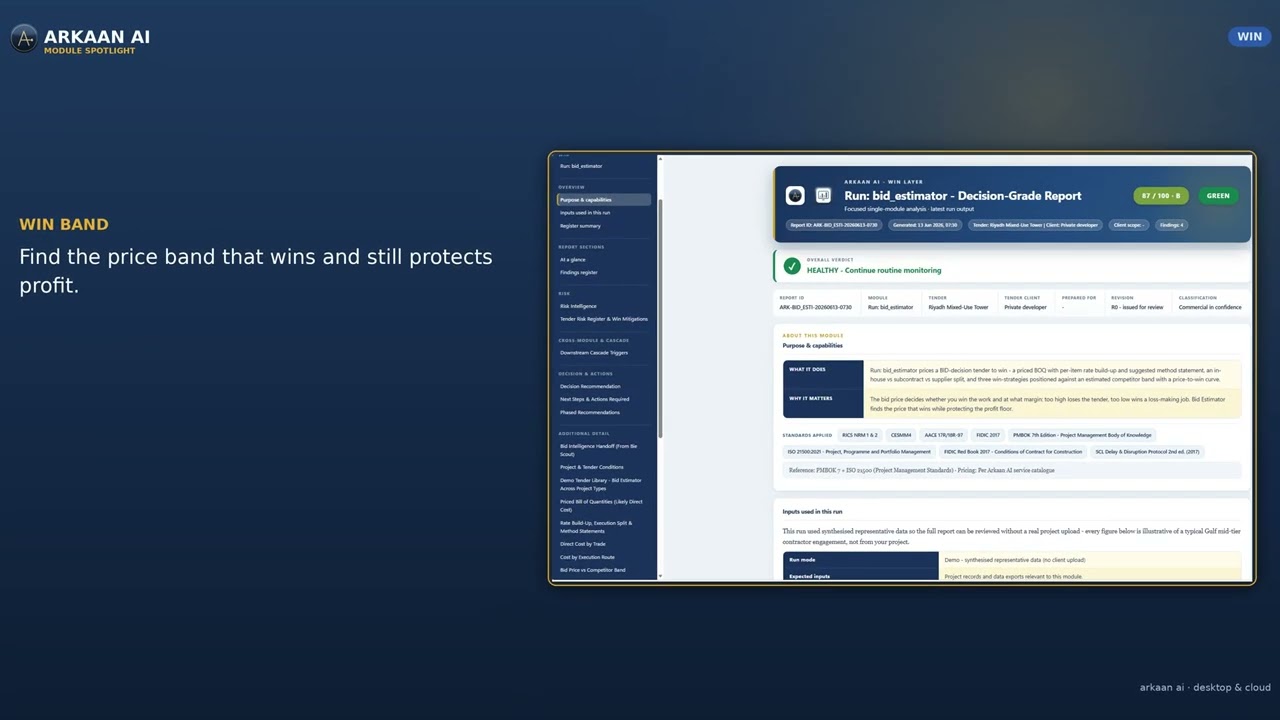Open Priced Bill of Quantities sidebar link
1280x720 pixels.
tap(601, 505)
